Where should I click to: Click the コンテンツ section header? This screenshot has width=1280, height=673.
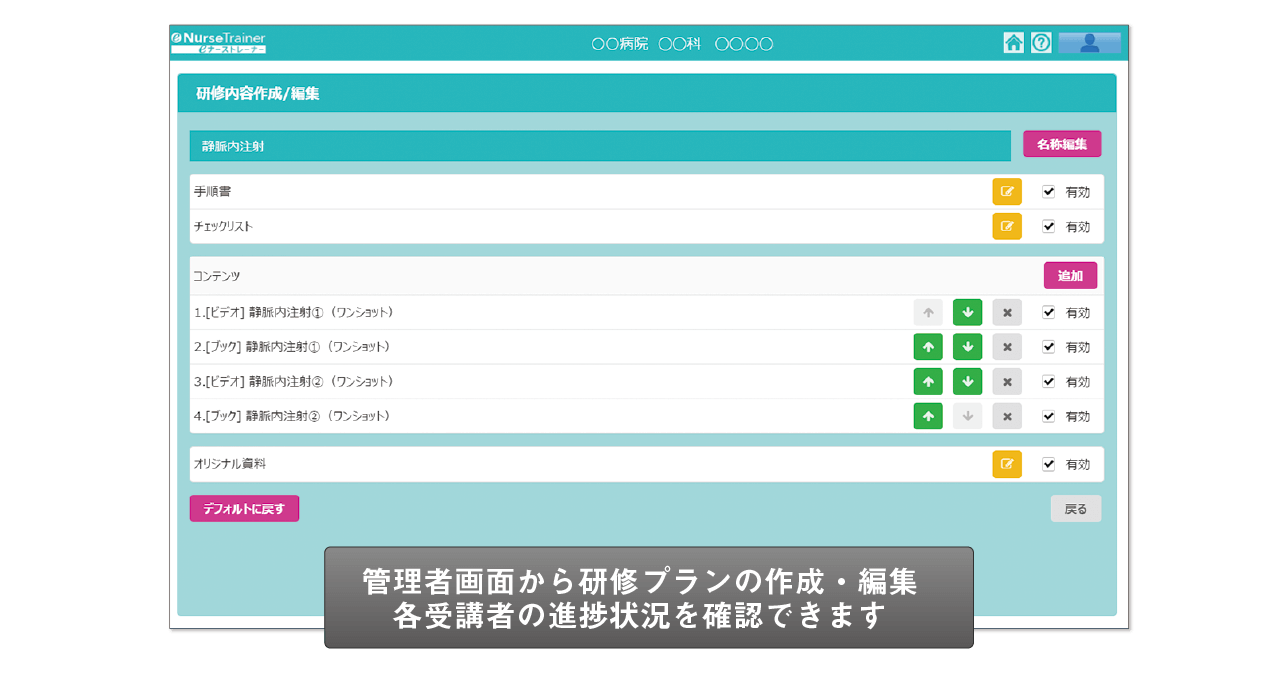[x=217, y=275]
